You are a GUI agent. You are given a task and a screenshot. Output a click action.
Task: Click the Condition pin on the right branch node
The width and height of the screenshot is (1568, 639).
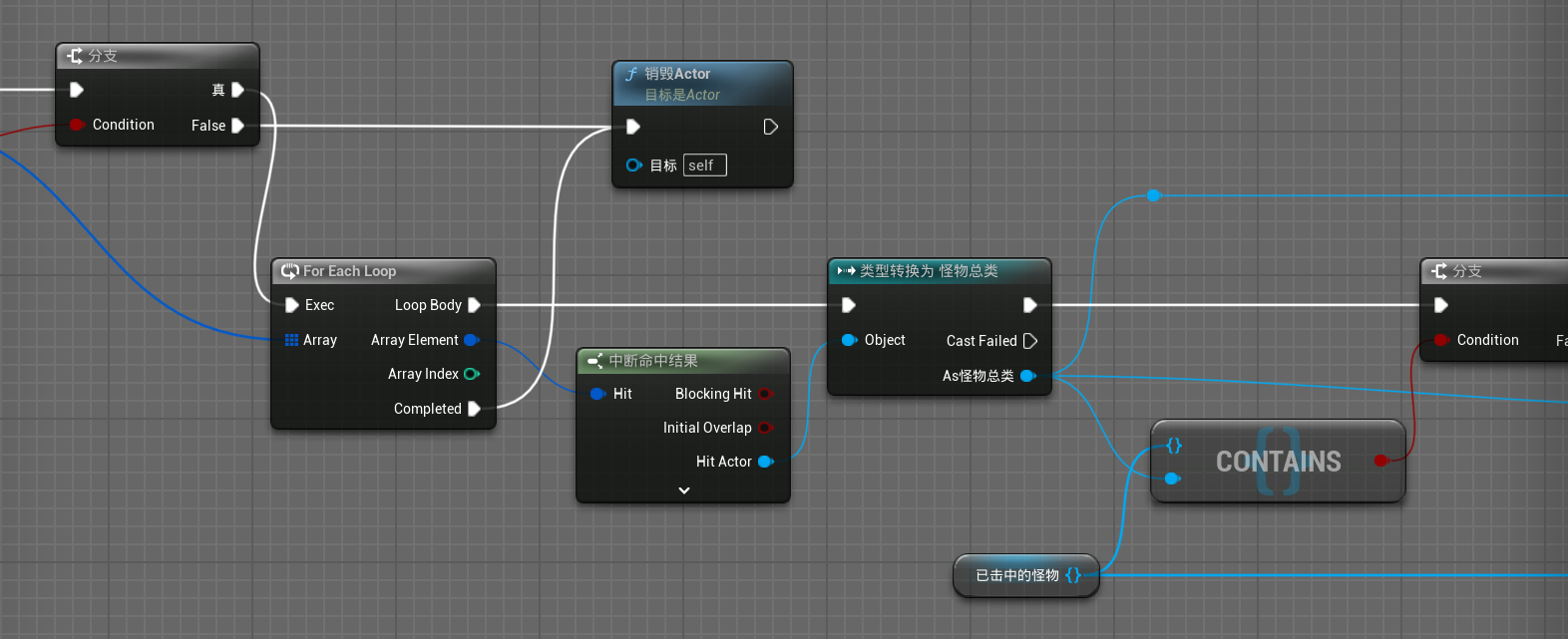tap(1440, 340)
